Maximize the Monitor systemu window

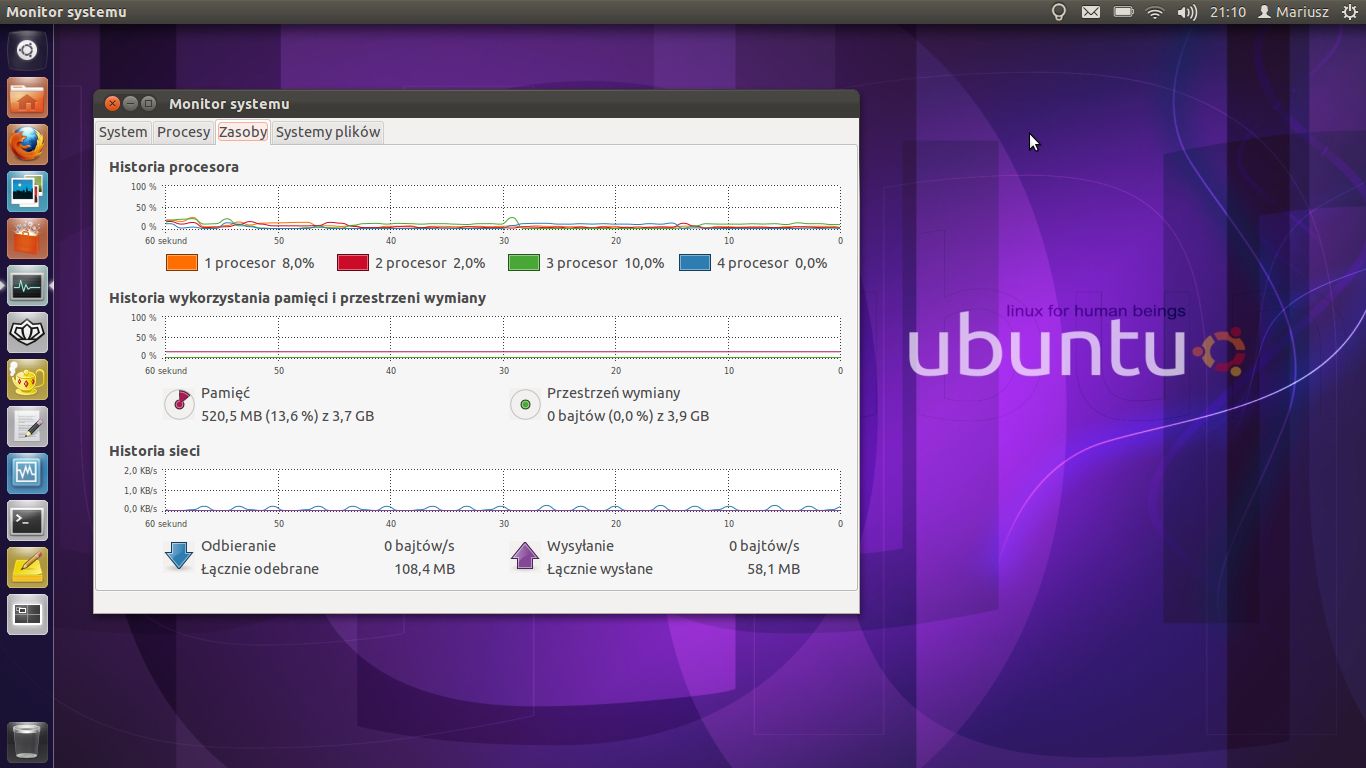point(149,103)
